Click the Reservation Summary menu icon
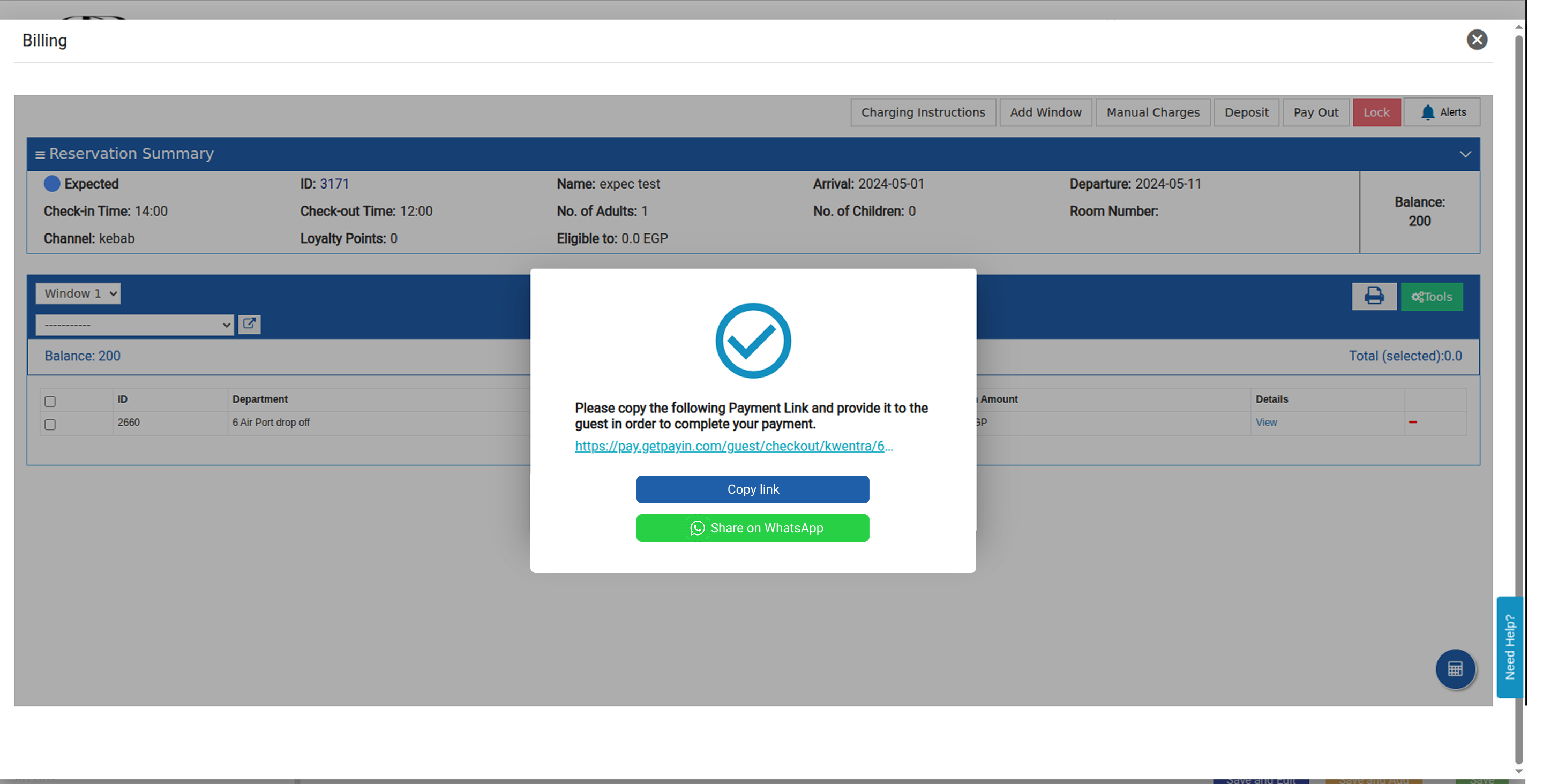1543x784 pixels. pos(40,155)
